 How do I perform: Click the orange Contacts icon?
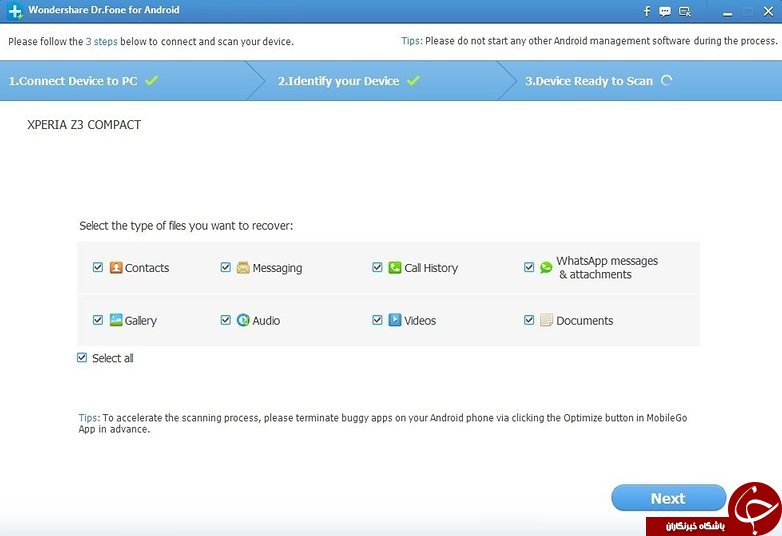(116, 268)
